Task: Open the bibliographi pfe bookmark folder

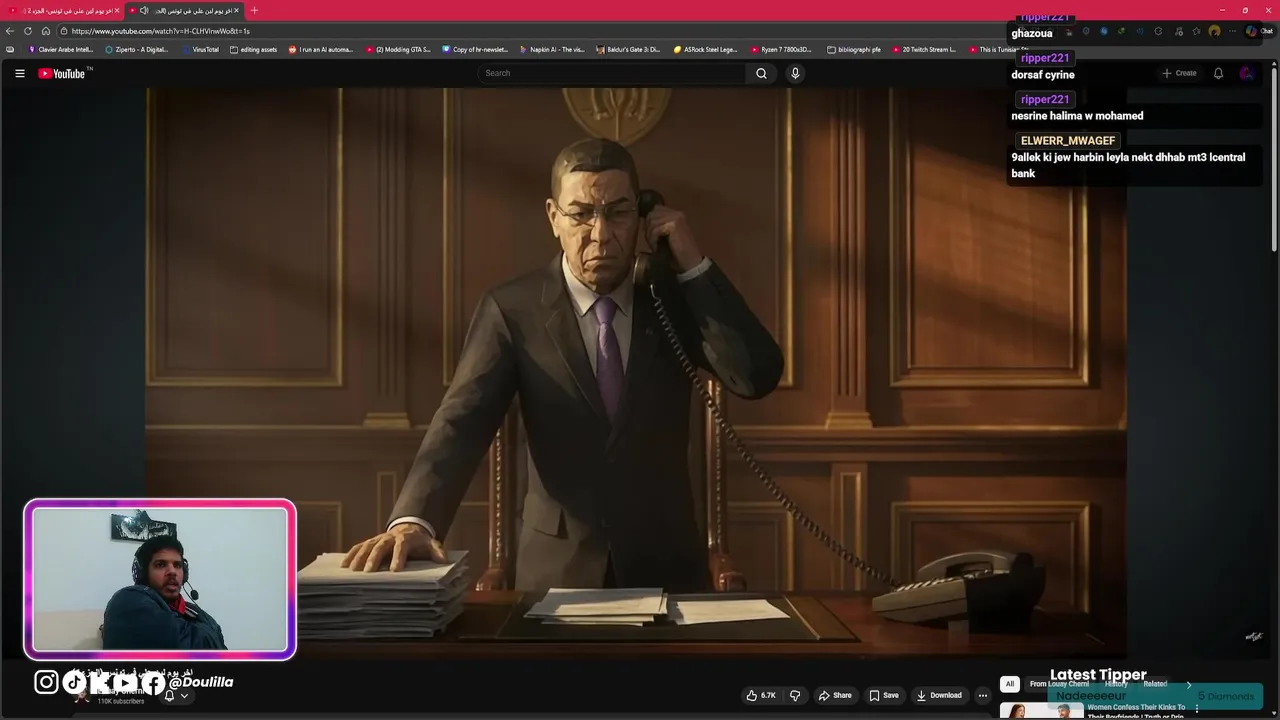Action: pyautogui.click(x=855, y=49)
